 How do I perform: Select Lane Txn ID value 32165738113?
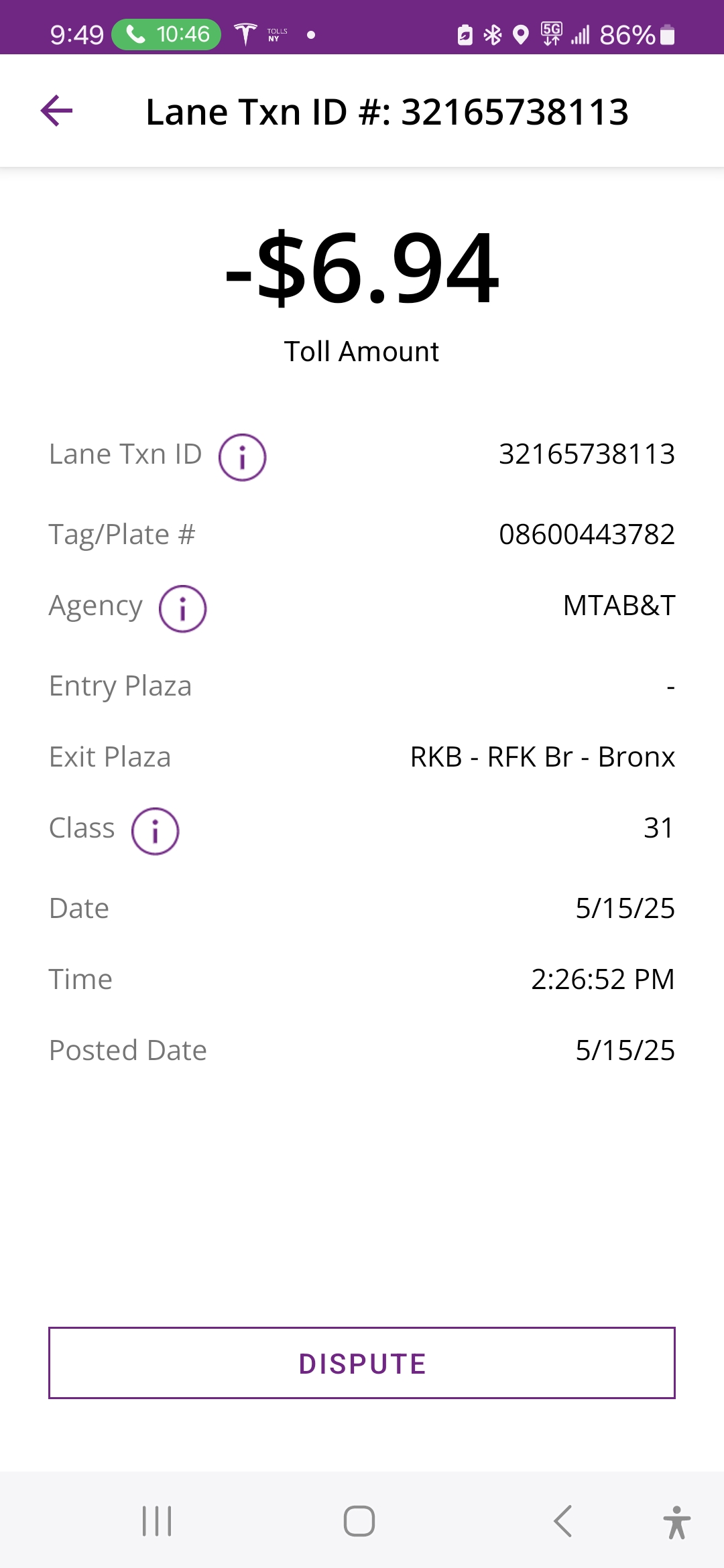[x=587, y=454]
